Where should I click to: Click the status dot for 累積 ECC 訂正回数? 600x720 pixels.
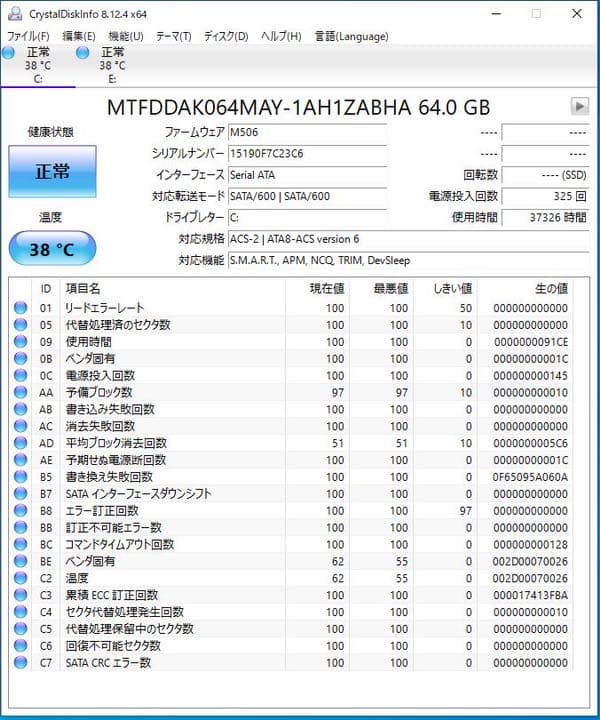click(x=20, y=595)
